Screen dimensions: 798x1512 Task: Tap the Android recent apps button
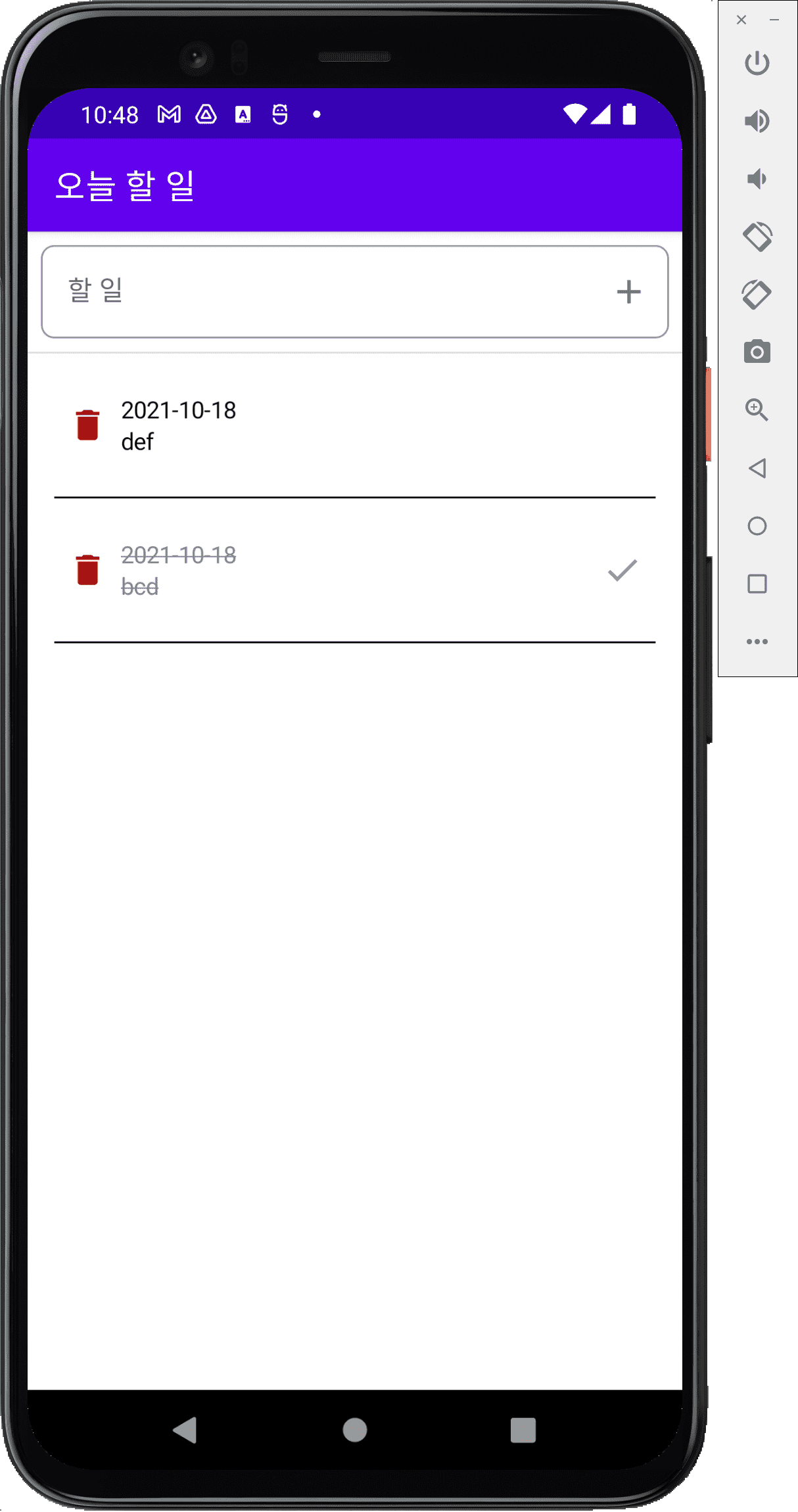click(x=523, y=1430)
